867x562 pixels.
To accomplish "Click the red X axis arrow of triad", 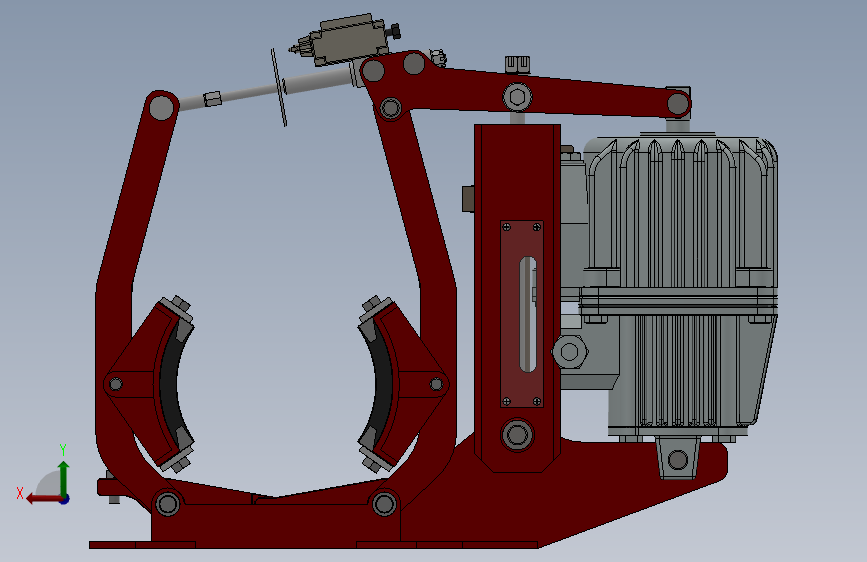I will tap(44, 499).
